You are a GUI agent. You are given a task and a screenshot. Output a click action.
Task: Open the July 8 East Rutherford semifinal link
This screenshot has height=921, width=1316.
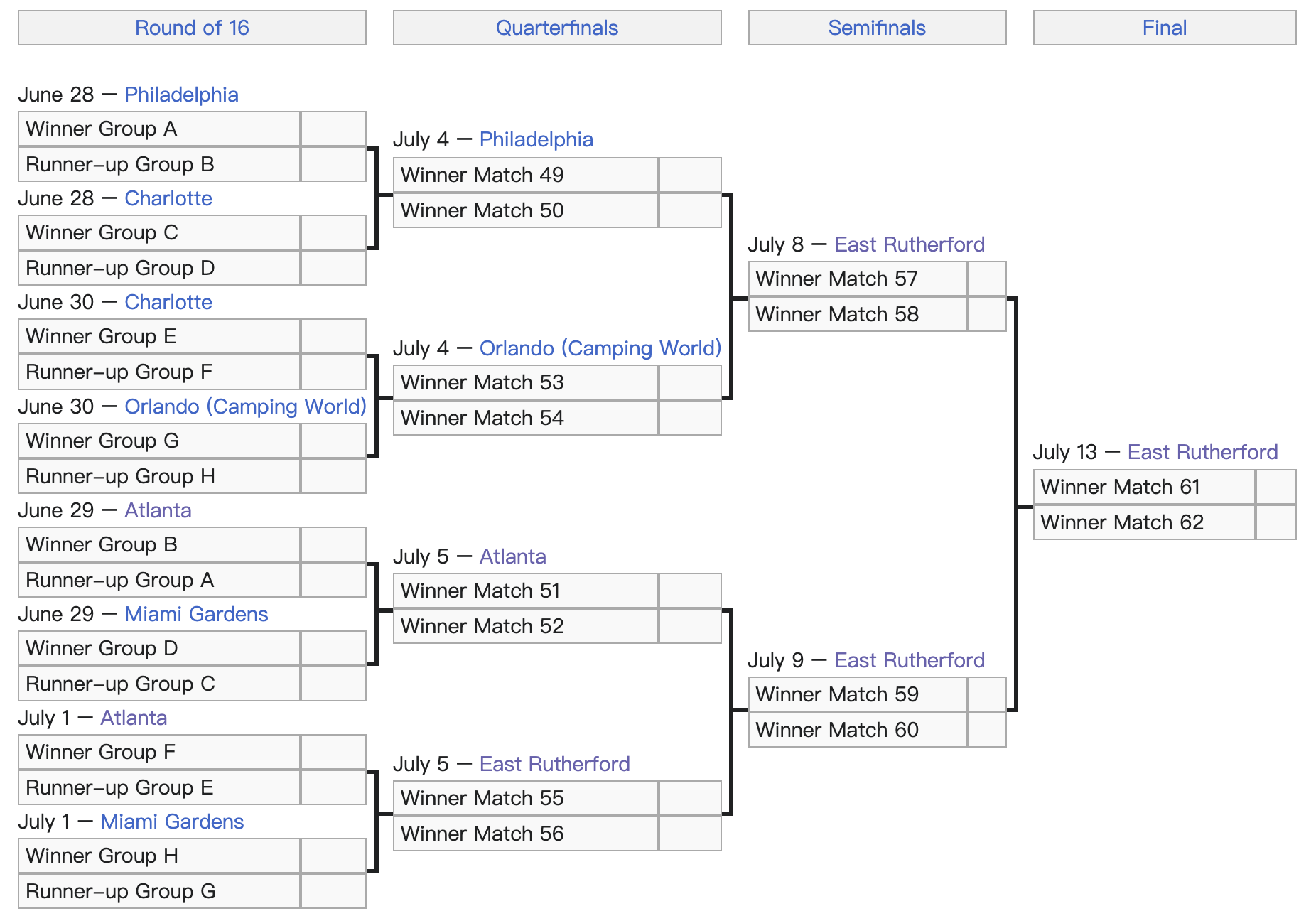click(910, 244)
